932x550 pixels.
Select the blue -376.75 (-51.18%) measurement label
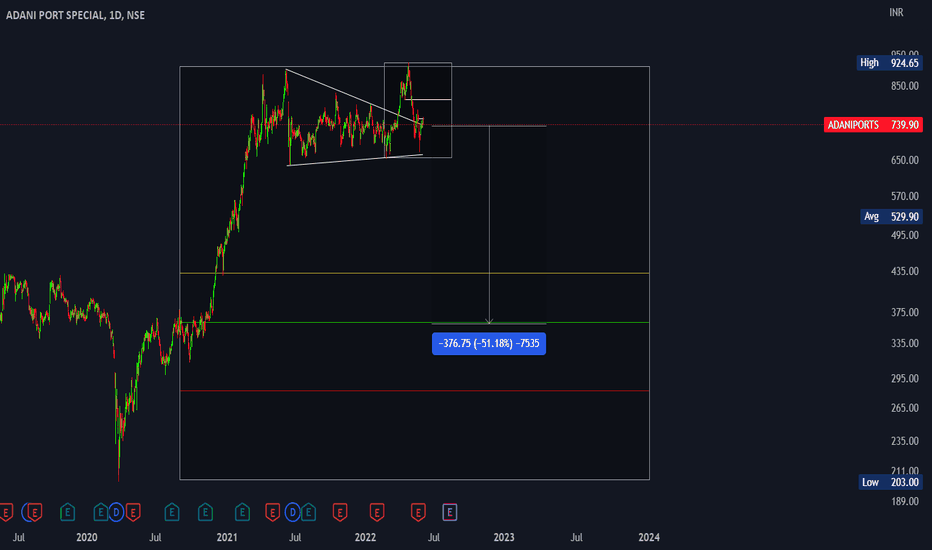tap(489, 344)
